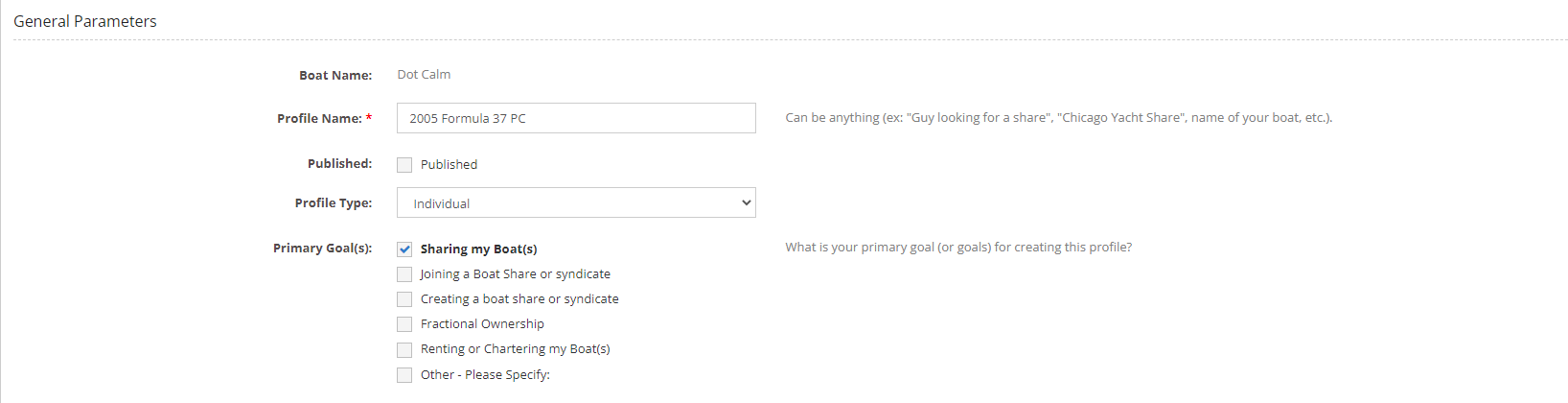Click the "Boat Name:" field label
This screenshot has height=403, width=1568.
click(335, 76)
